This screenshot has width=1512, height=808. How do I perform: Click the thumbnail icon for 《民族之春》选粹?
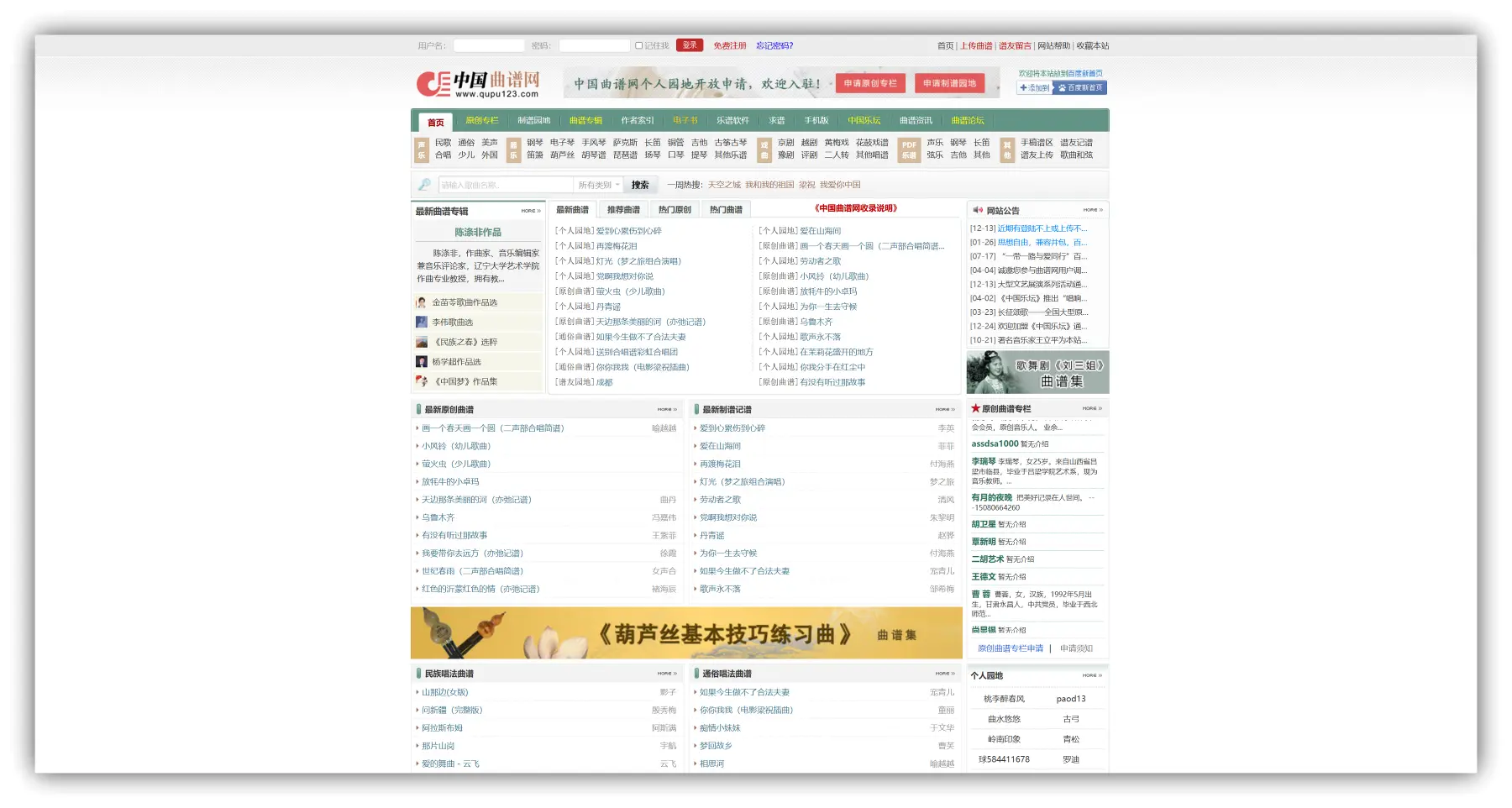pos(422,342)
